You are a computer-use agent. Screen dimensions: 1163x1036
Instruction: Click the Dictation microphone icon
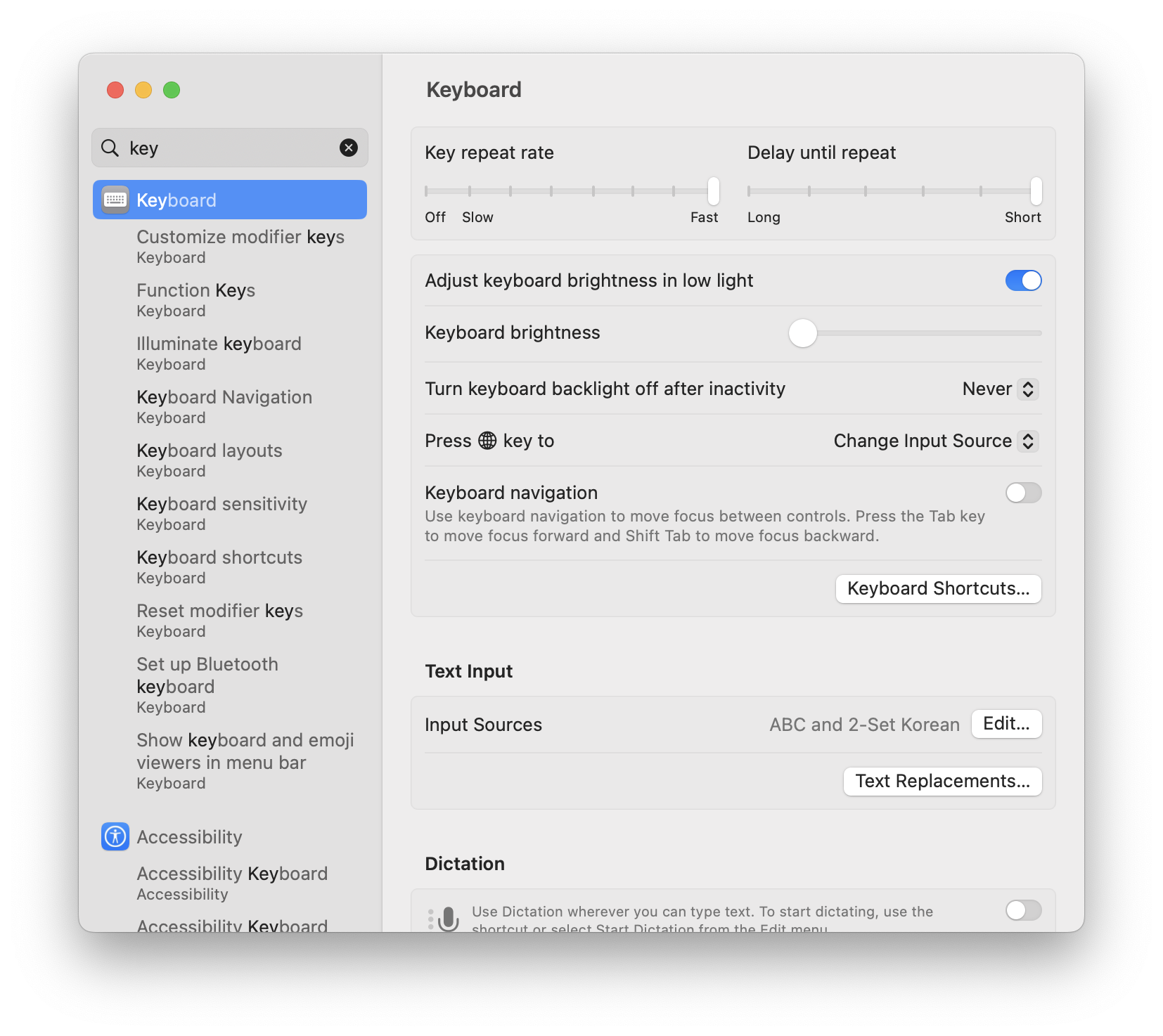coord(448,918)
